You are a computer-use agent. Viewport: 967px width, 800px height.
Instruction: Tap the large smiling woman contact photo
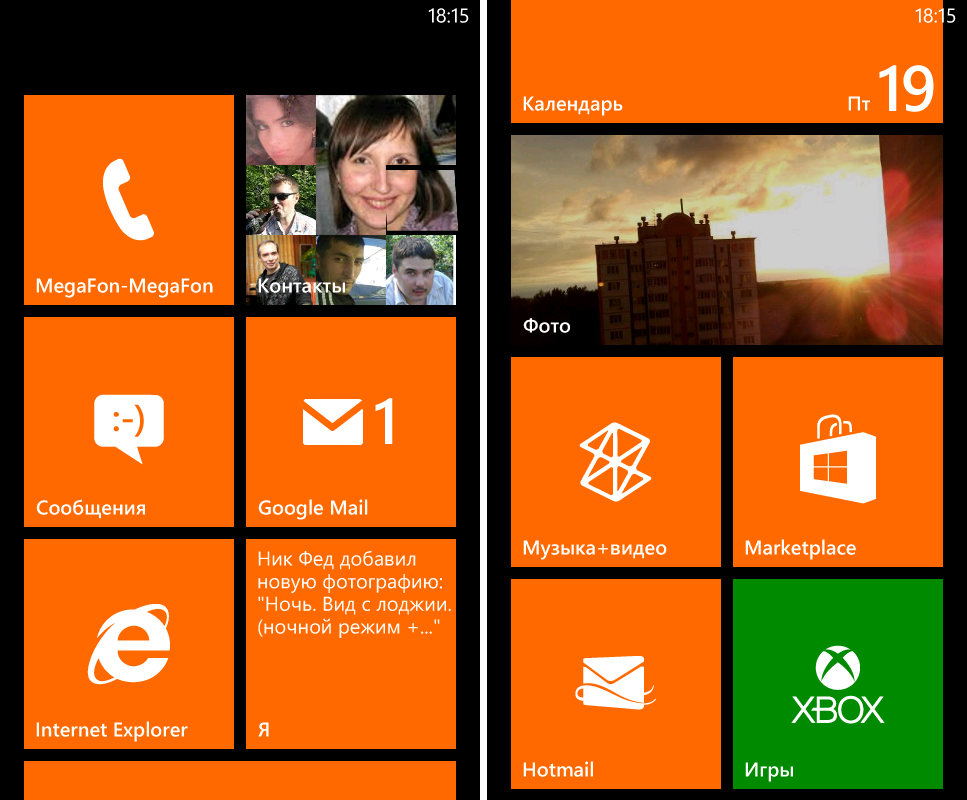pos(386,165)
